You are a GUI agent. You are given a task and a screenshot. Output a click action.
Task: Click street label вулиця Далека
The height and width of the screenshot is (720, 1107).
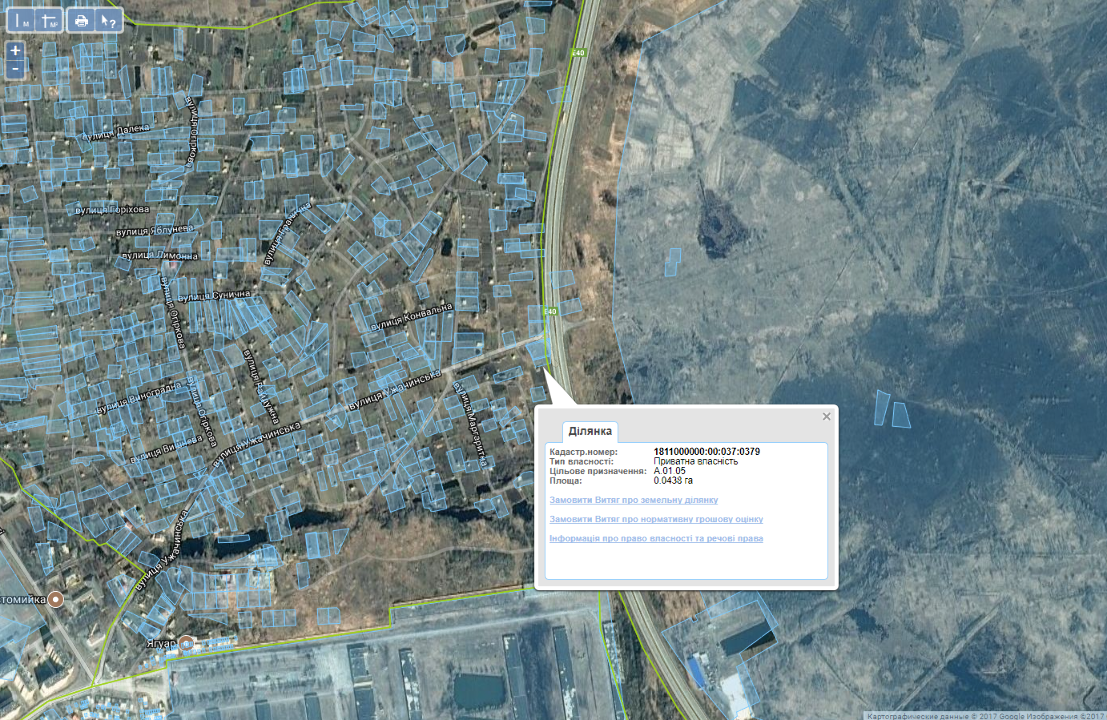(x=116, y=132)
